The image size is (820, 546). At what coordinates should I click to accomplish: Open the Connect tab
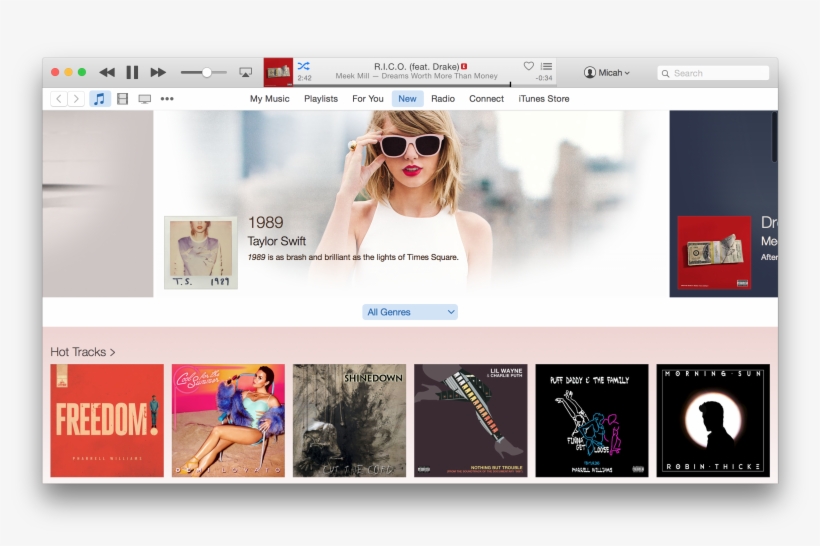(486, 98)
